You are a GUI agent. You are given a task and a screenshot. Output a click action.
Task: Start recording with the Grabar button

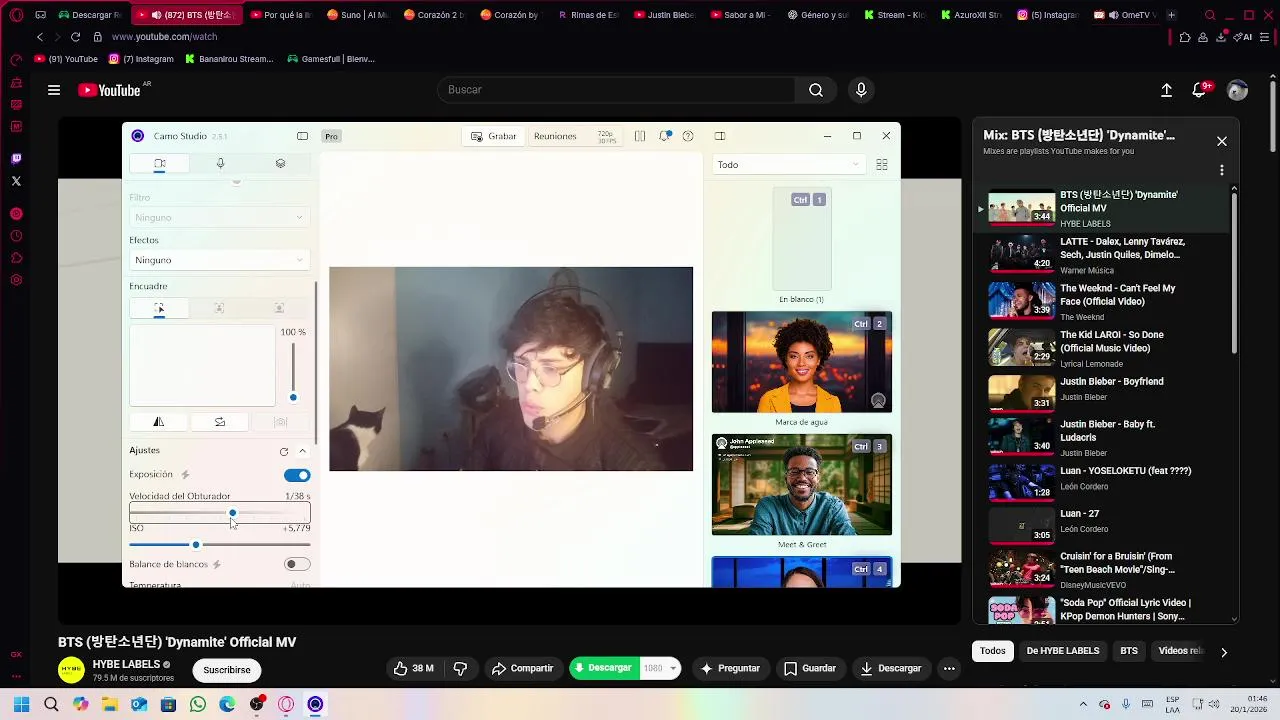tap(494, 136)
